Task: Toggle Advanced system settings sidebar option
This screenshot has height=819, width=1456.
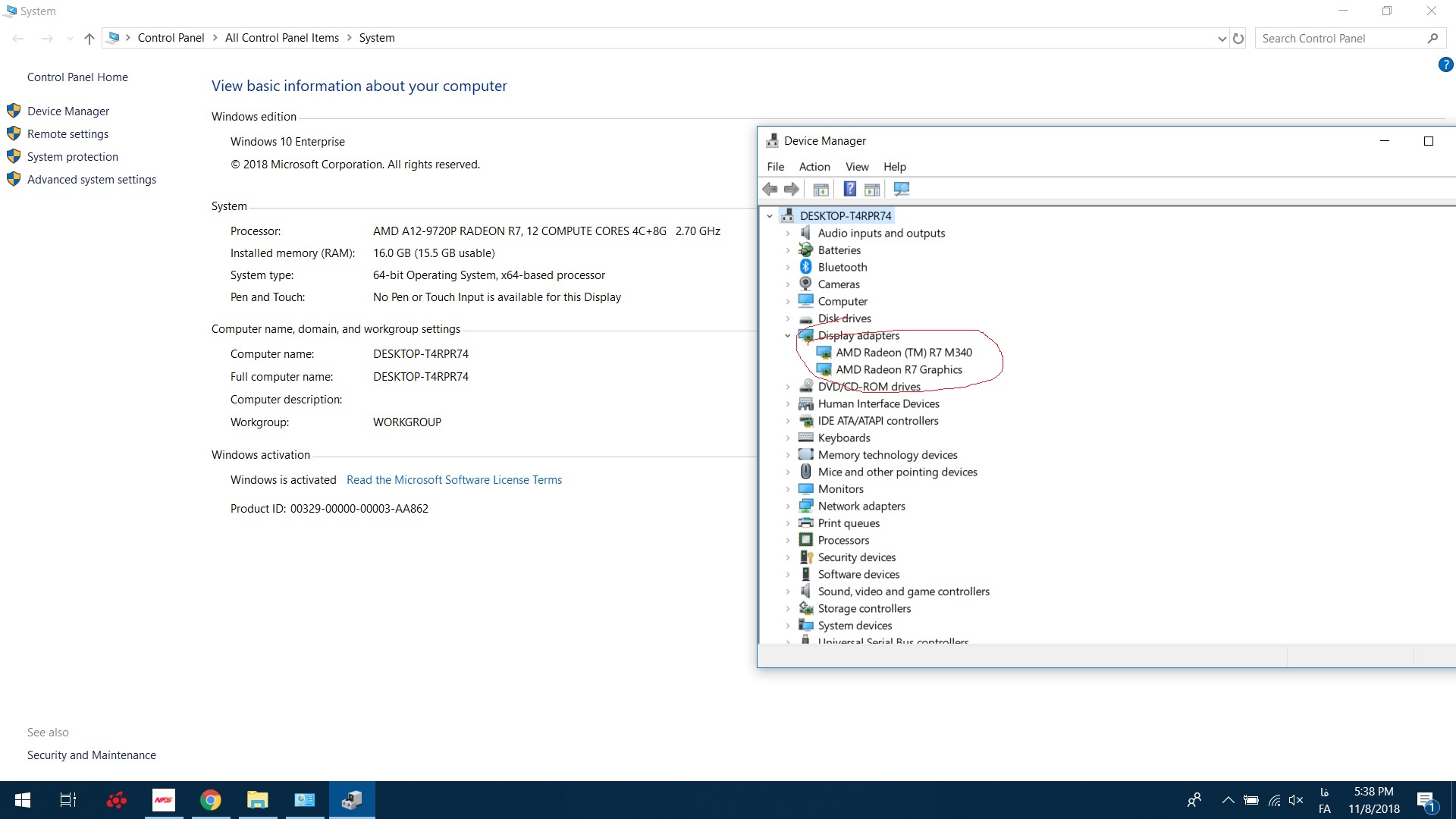Action: coord(92,178)
